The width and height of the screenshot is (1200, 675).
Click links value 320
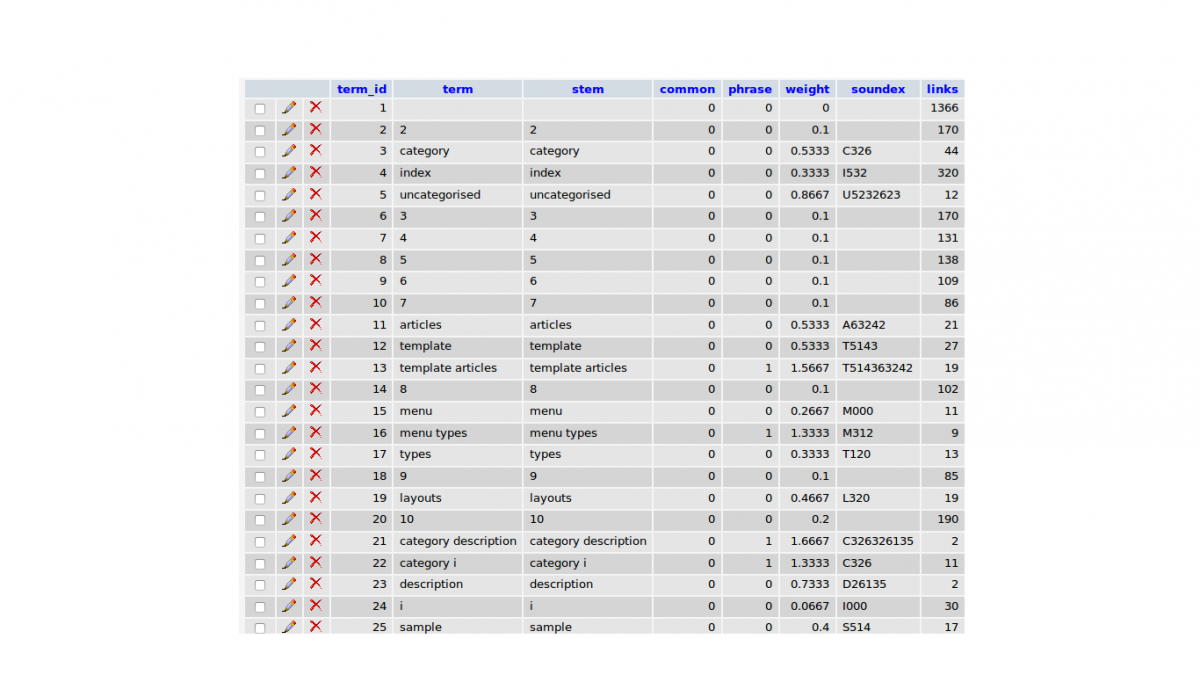point(948,173)
